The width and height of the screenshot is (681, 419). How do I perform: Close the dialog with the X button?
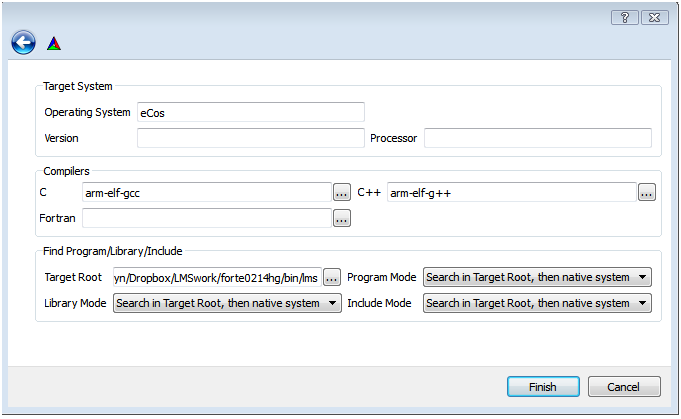[655, 17]
